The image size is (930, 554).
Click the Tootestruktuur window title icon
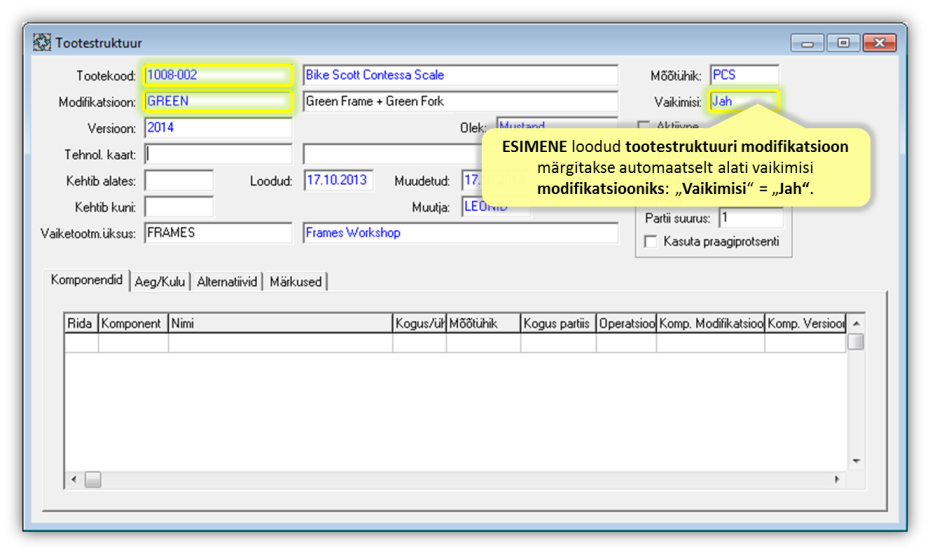[x=42, y=43]
